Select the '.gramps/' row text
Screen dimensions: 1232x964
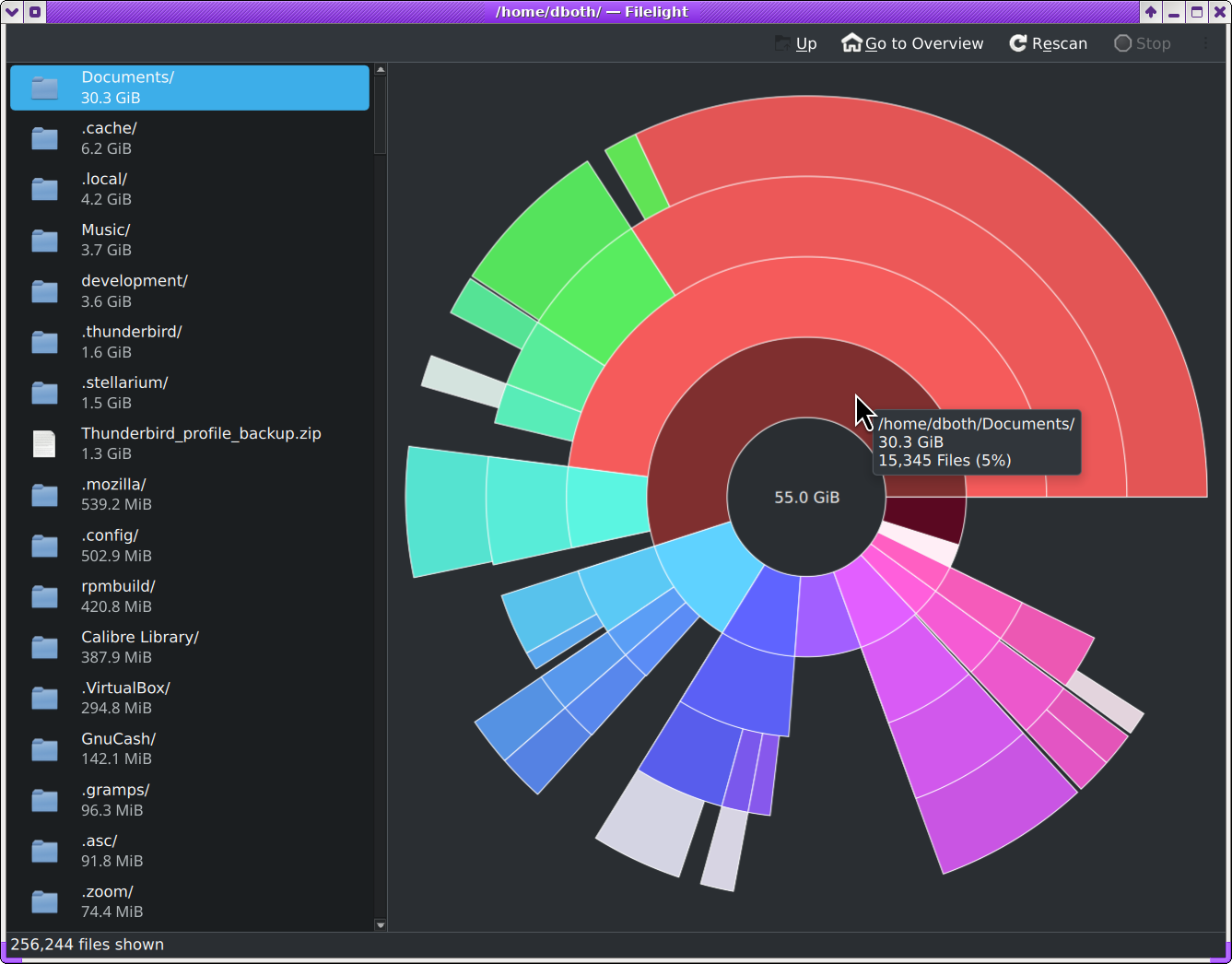coord(115,790)
